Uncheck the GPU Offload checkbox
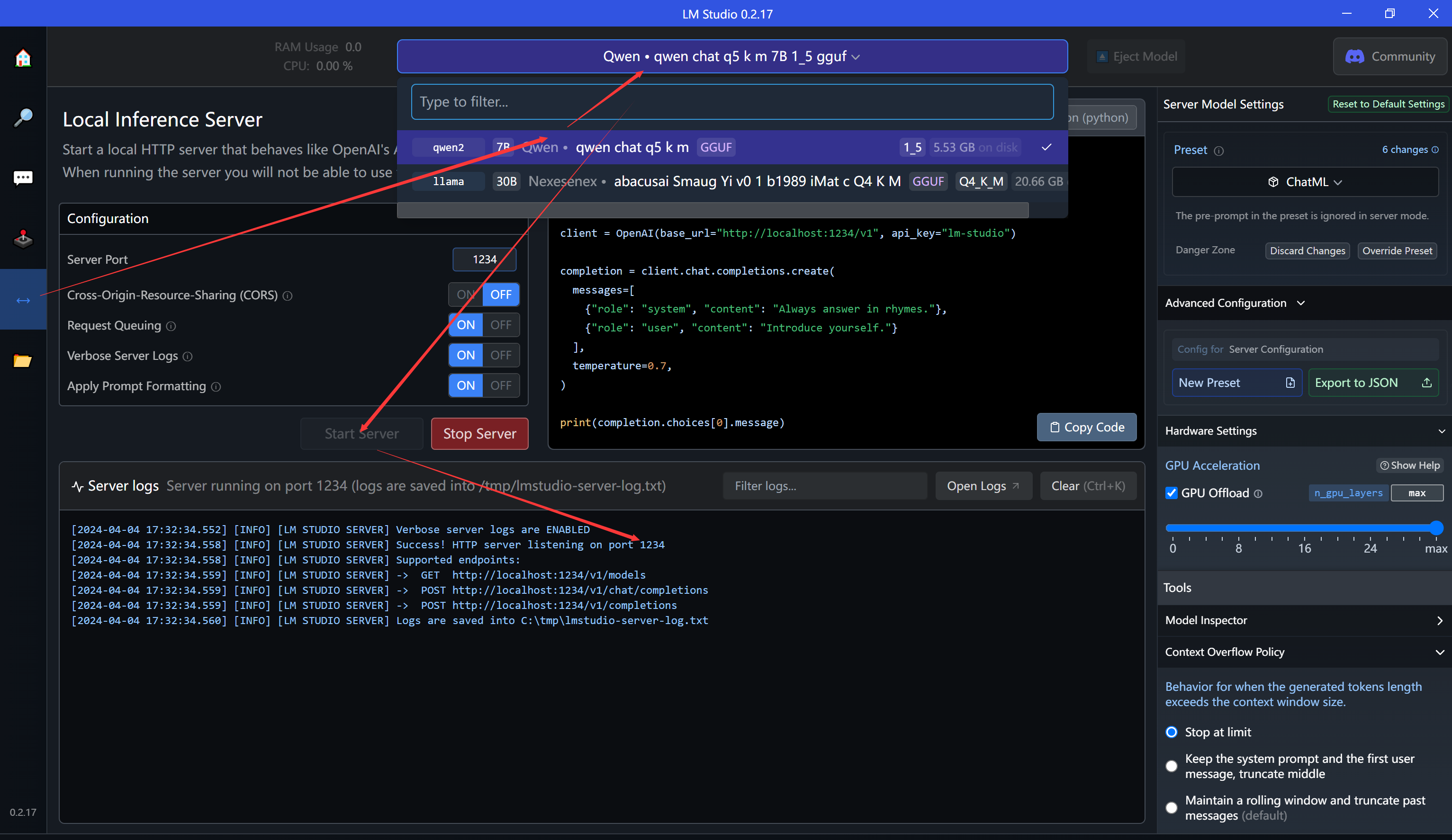 point(1172,493)
